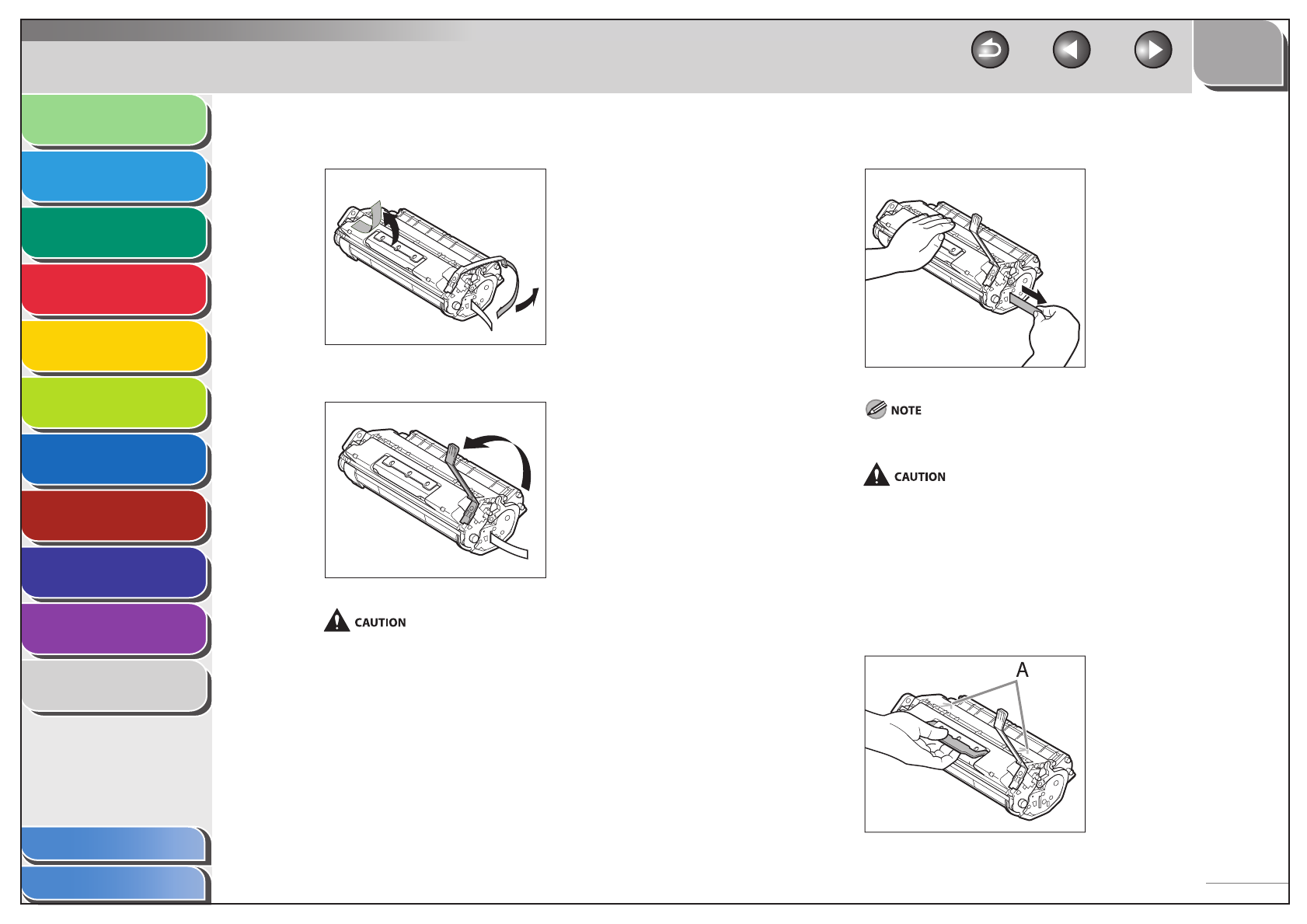This screenshot has height=924, width=1307.
Task: Select the light gray sidebar tab
Action: click(114, 687)
